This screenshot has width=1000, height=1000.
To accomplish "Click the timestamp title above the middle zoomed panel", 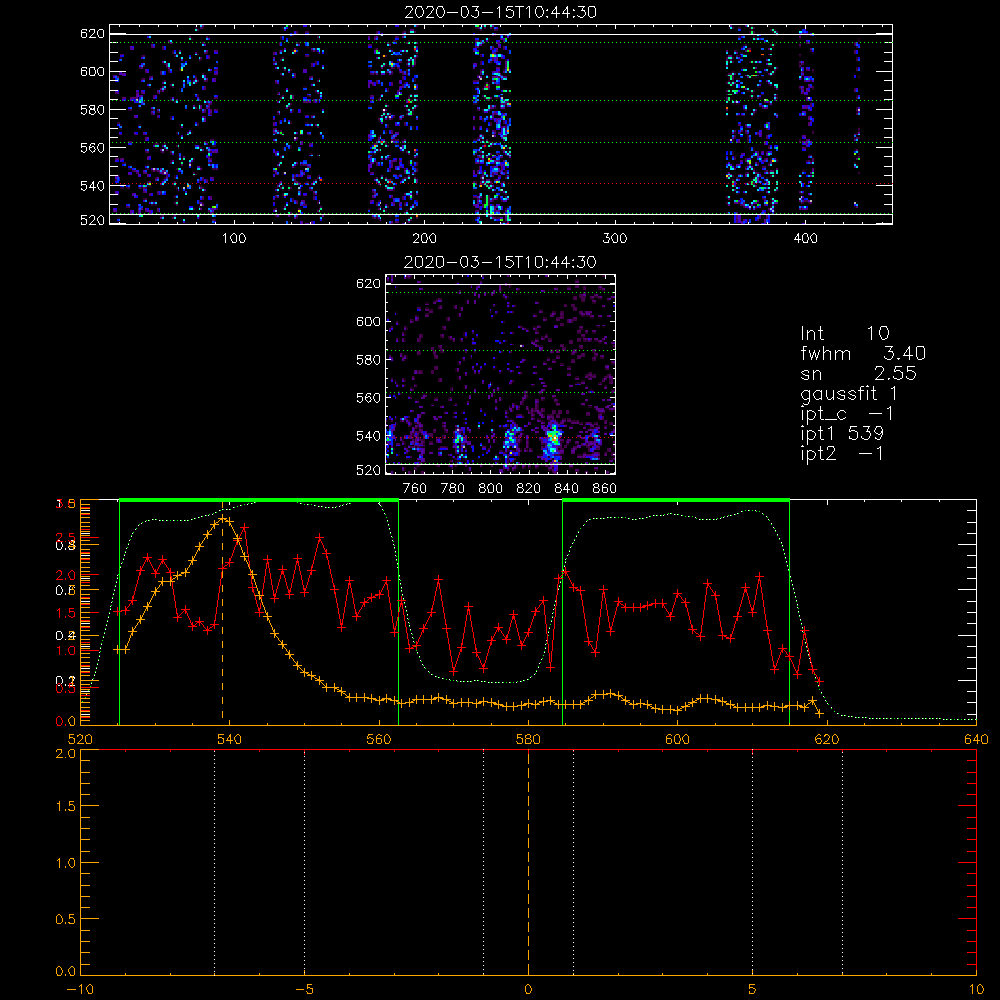I will click(x=500, y=262).
